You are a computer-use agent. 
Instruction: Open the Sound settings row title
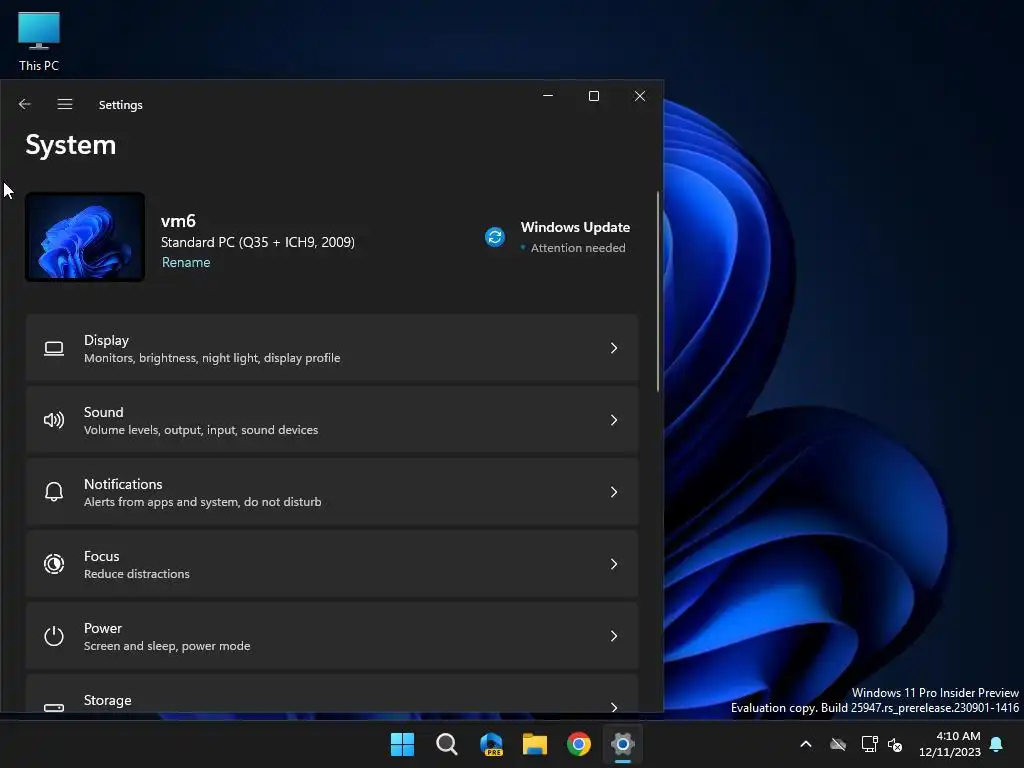click(103, 412)
